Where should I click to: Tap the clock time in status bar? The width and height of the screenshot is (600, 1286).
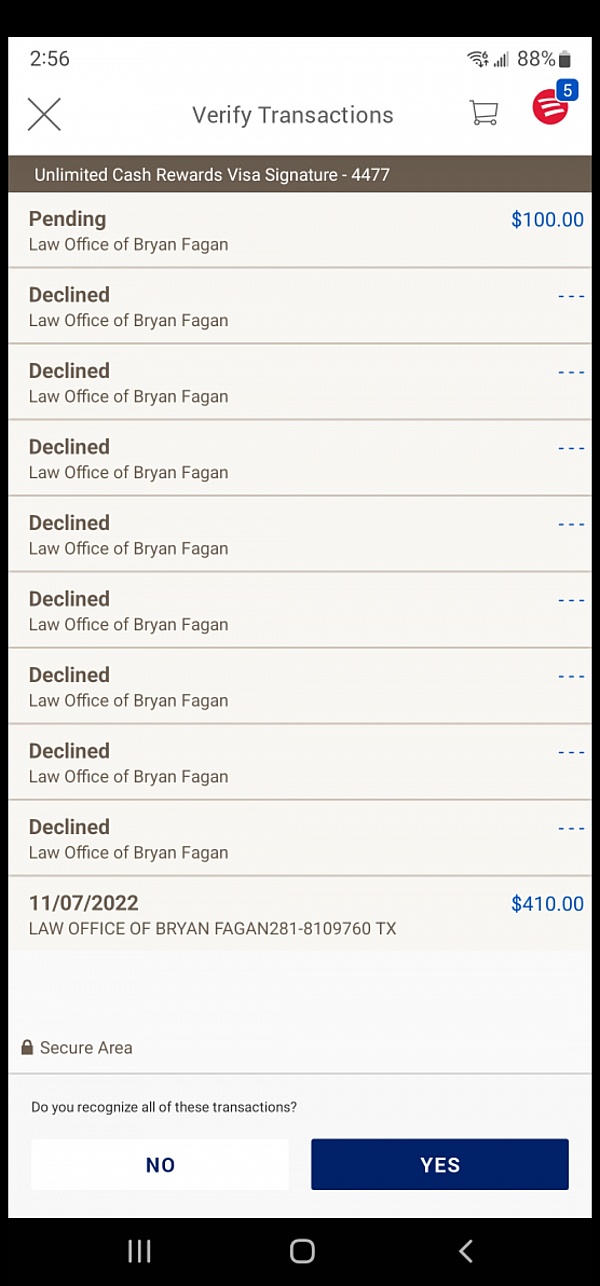click(50, 59)
